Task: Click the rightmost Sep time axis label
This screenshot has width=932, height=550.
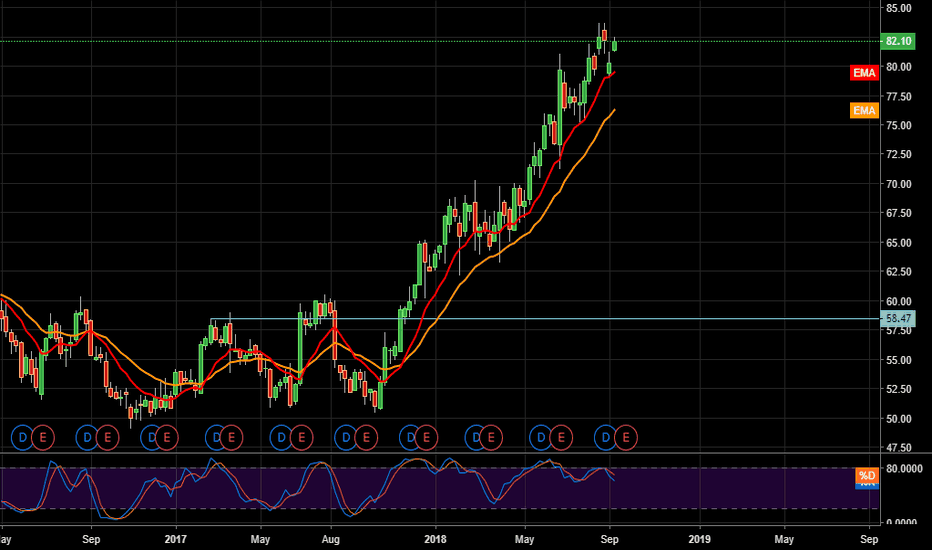Action: click(x=869, y=539)
